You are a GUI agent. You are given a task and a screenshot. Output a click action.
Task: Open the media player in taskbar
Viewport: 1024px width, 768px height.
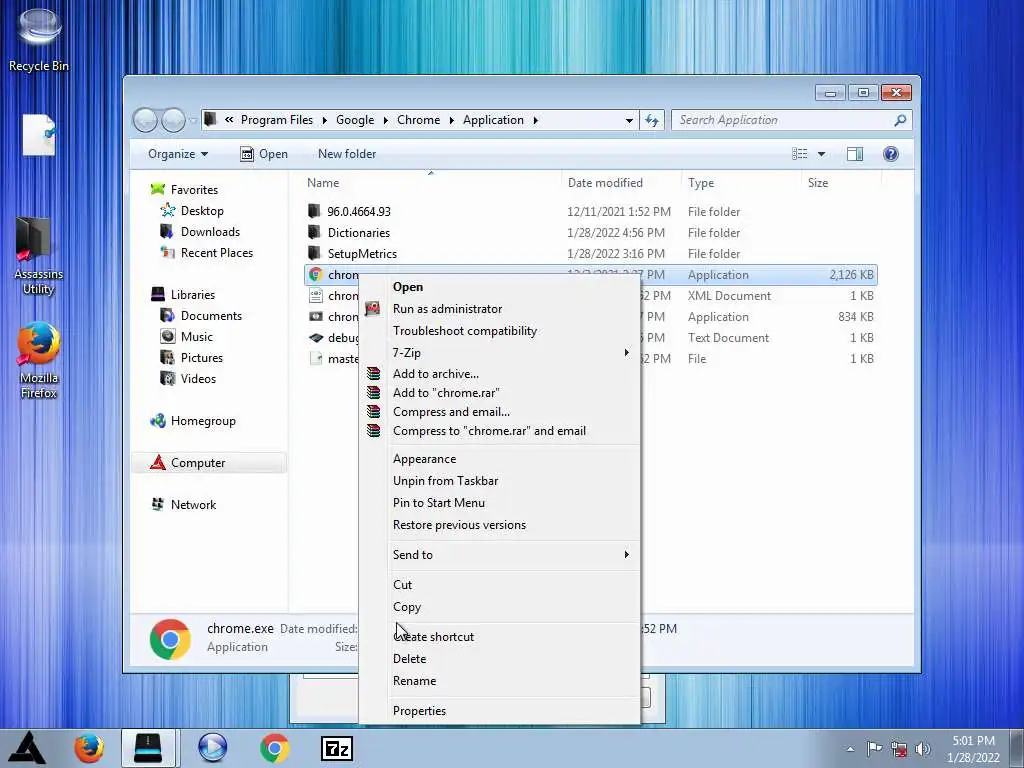tap(212, 748)
